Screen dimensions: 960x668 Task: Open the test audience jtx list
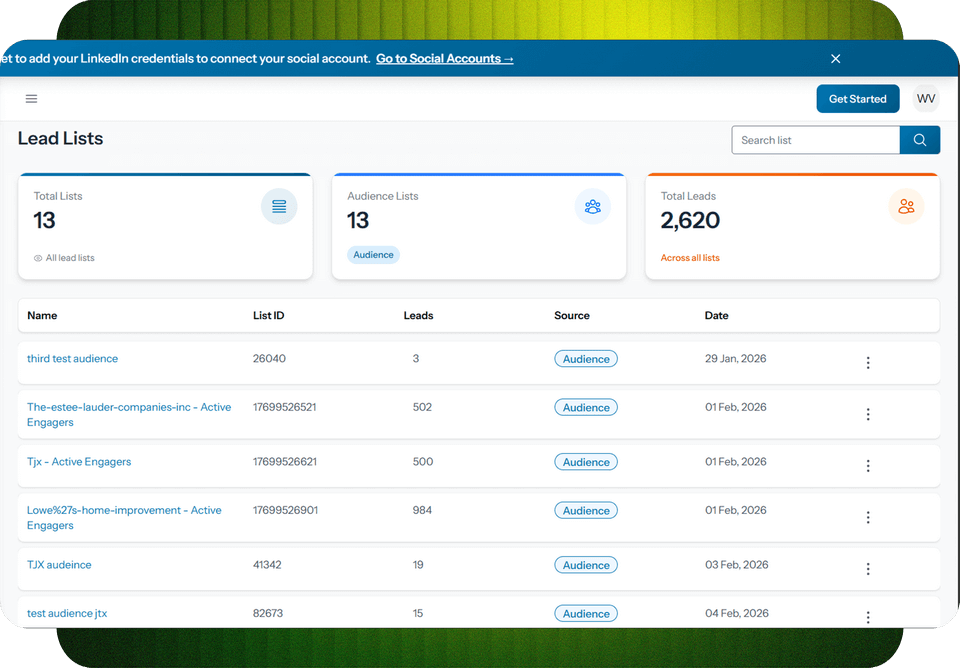(x=67, y=613)
